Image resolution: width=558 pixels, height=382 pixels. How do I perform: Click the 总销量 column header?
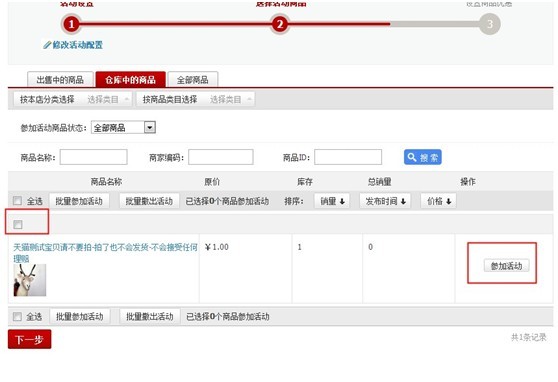pyautogui.click(x=379, y=182)
